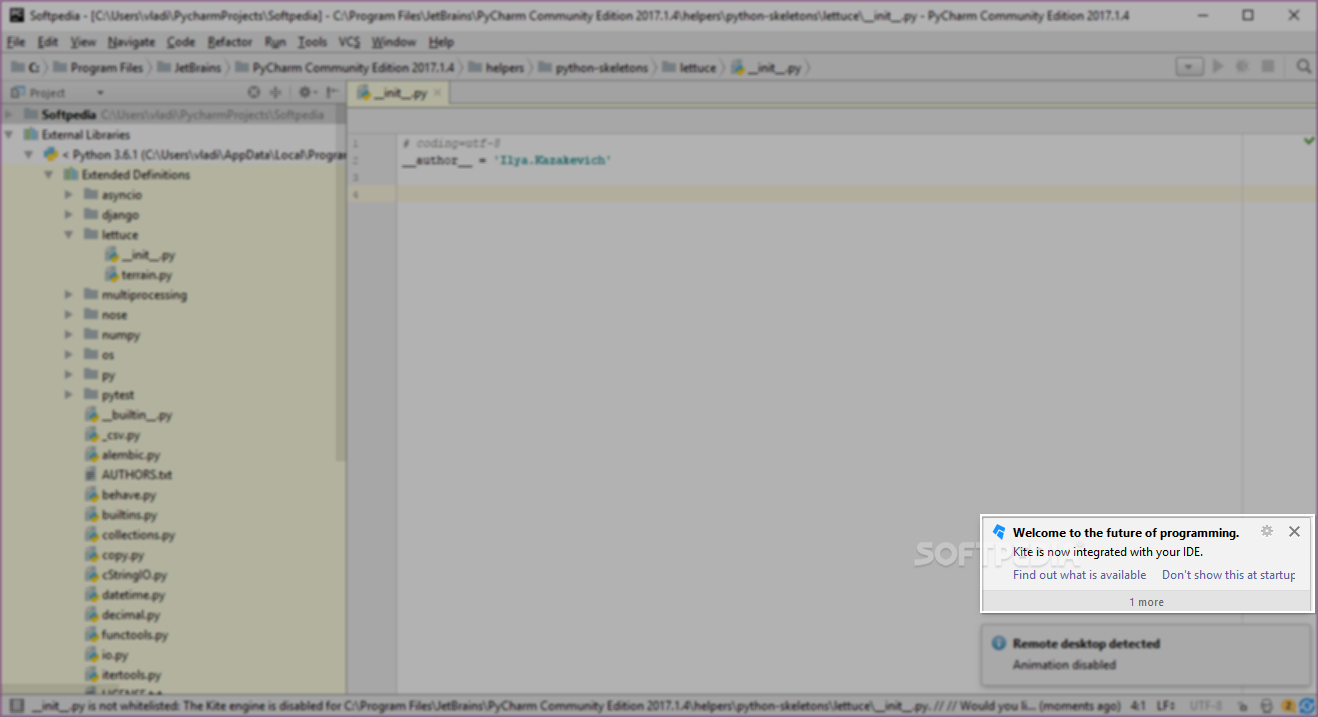
Task: Expand the asyncio folder
Action: point(69,195)
